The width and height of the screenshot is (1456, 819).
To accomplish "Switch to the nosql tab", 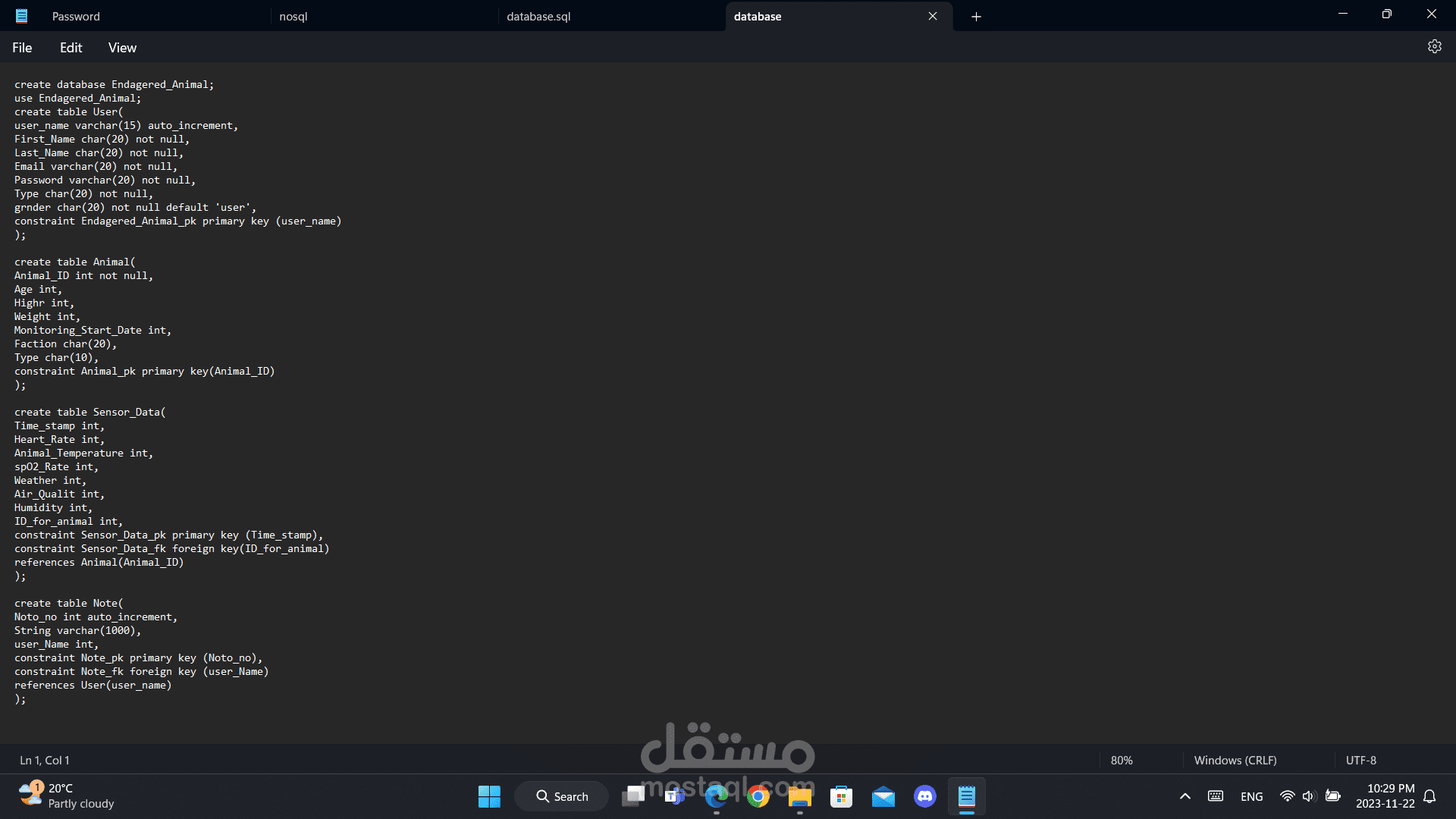I will pyautogui.click(x=293, y=17).
